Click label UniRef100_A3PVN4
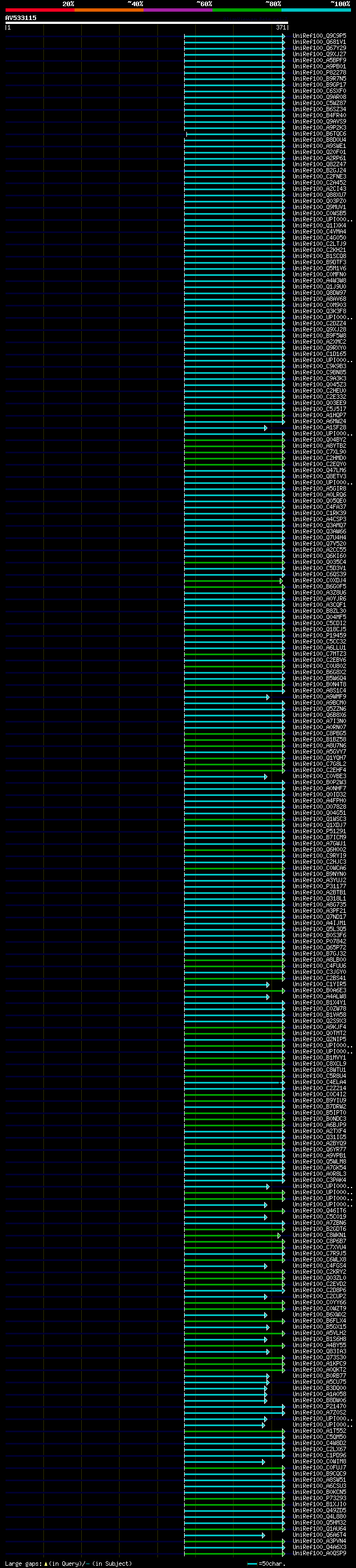This screenshot has height=1568, width=356. coord(319,1541)
